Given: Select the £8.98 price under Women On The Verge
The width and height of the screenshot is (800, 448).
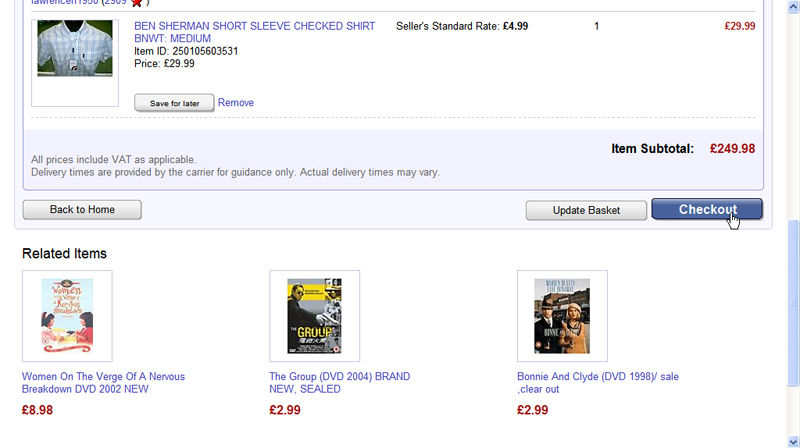Looking at the screenshot, I should pyautogui.click(x=37, y=410).
